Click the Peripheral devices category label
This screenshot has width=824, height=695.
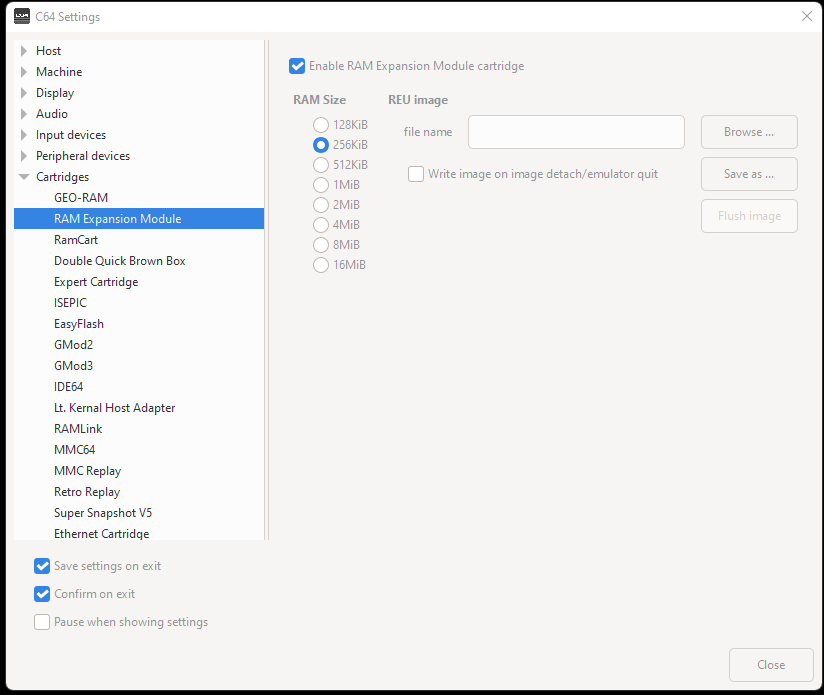coord(83,156)
